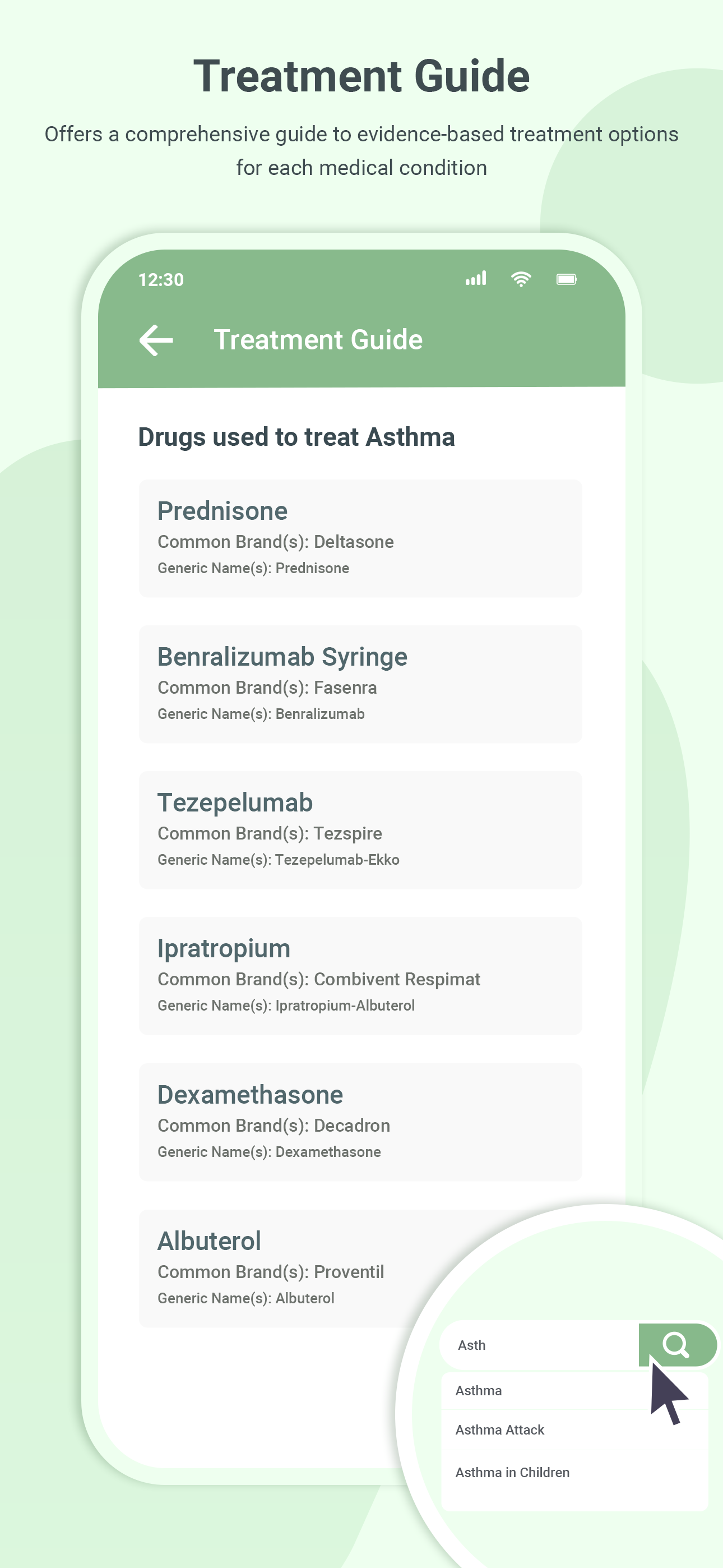Screen dimensions: 723x1568
Task: Tap the Combivent Respimat brand text
Action: 397,979
